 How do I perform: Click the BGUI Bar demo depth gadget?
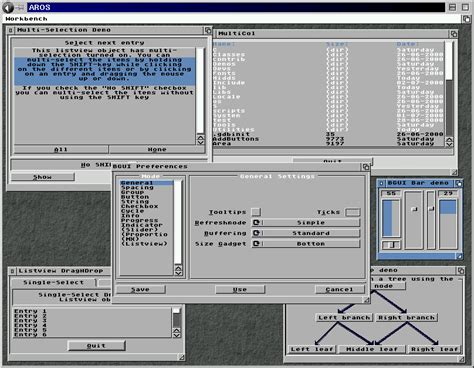tap(459, 183)
